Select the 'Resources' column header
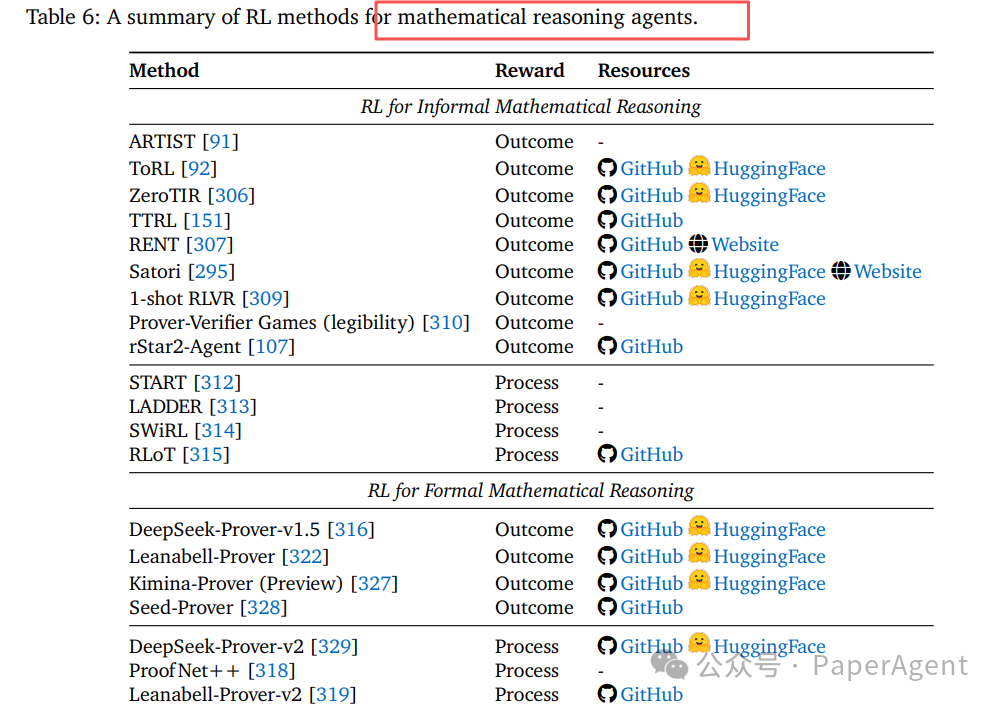Viewport: 999px width, 705px height. click(x=643, y=70)
